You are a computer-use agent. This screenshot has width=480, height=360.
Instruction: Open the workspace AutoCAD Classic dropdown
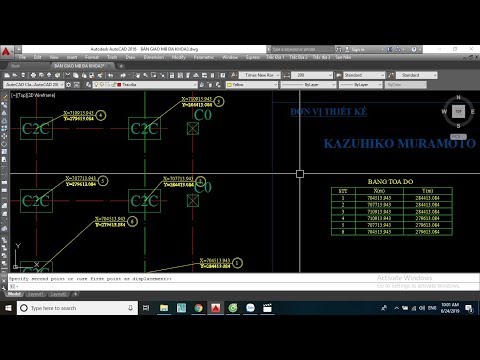(33, 85)
